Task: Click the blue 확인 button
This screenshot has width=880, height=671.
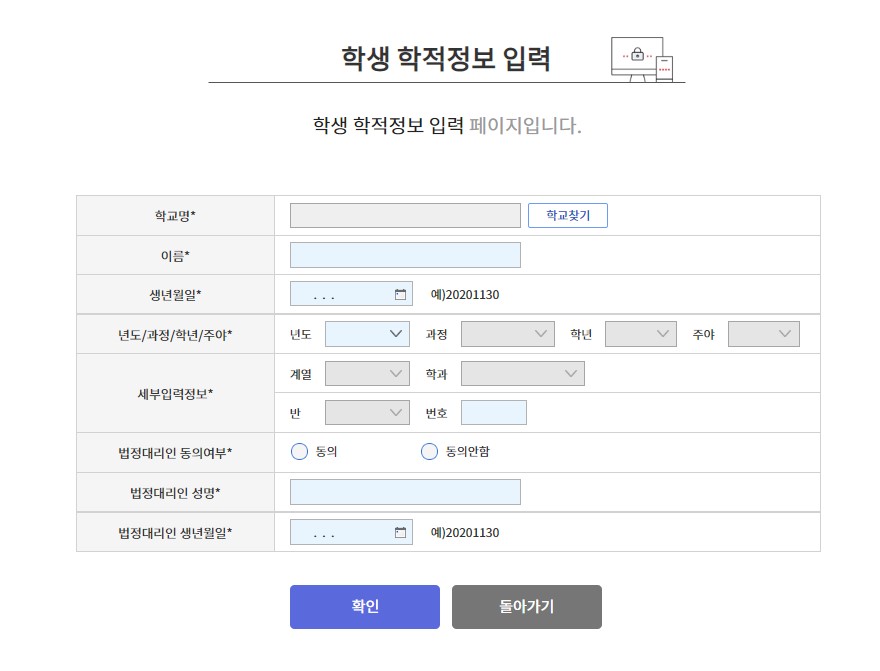Action: 364,607
